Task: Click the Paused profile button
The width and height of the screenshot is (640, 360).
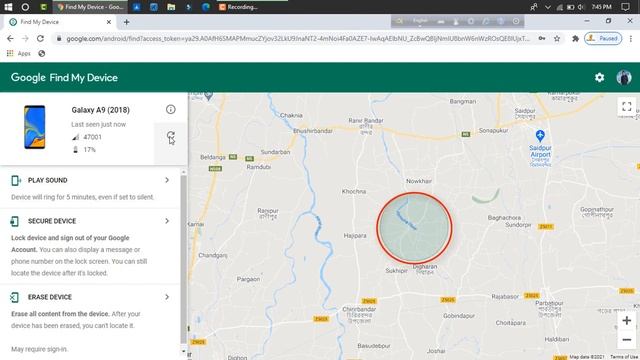Action: (603, 38)
